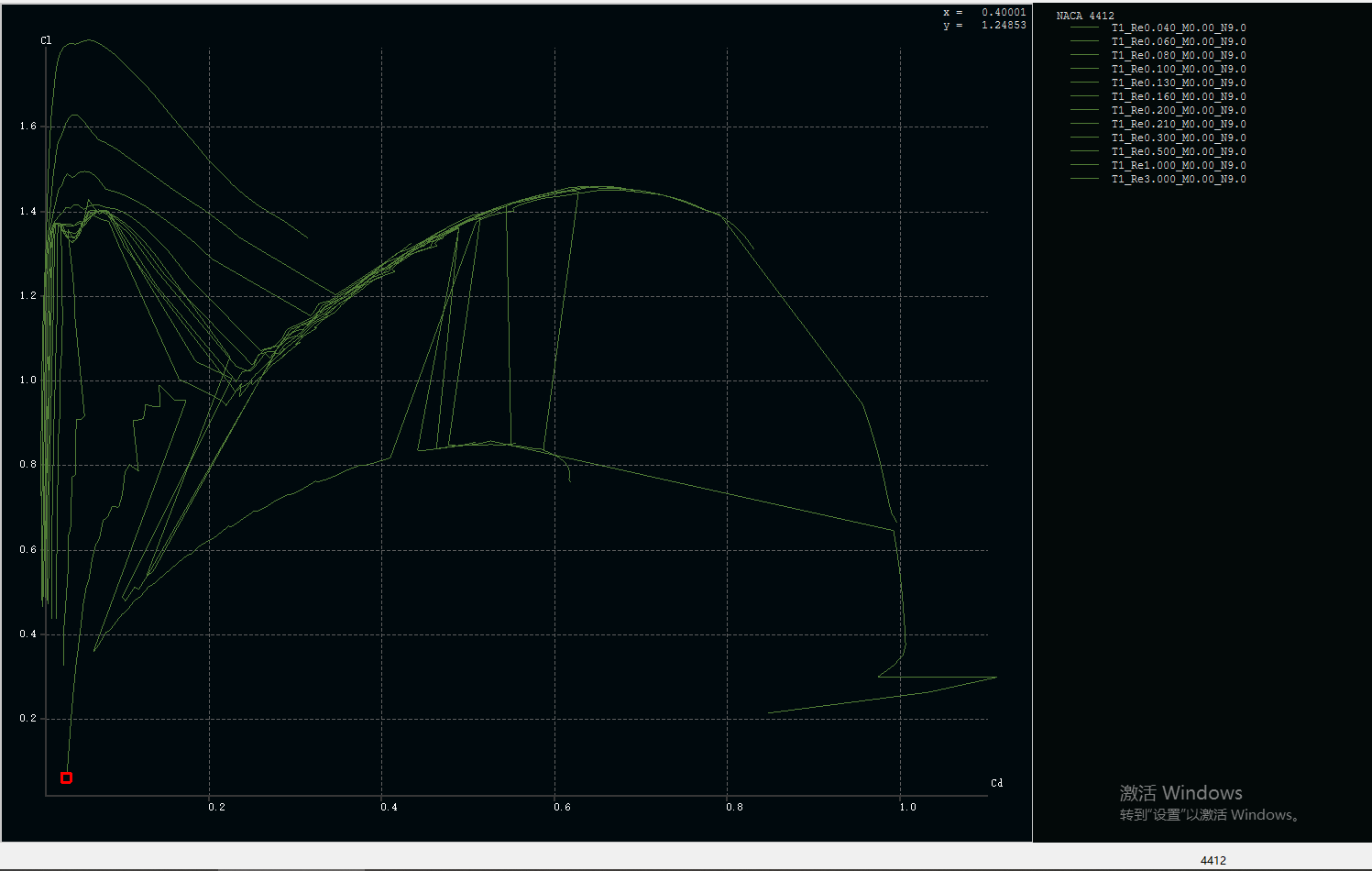
Task: Click the 0.2 tick label on Cd axis
Action: pyautogui.click(x=216, y=807)
